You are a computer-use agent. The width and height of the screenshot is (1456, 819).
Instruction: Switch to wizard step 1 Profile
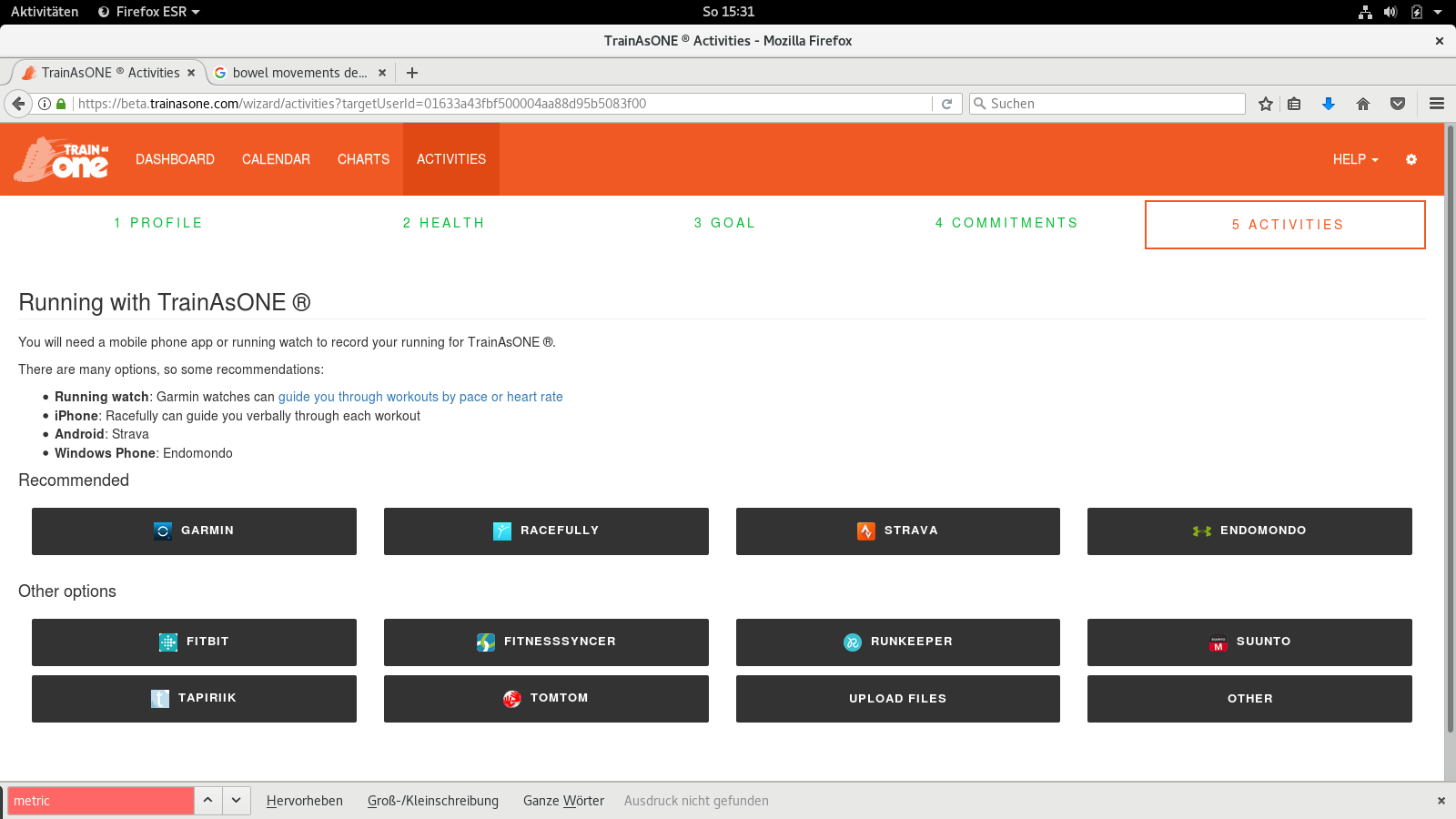[158, 223]
